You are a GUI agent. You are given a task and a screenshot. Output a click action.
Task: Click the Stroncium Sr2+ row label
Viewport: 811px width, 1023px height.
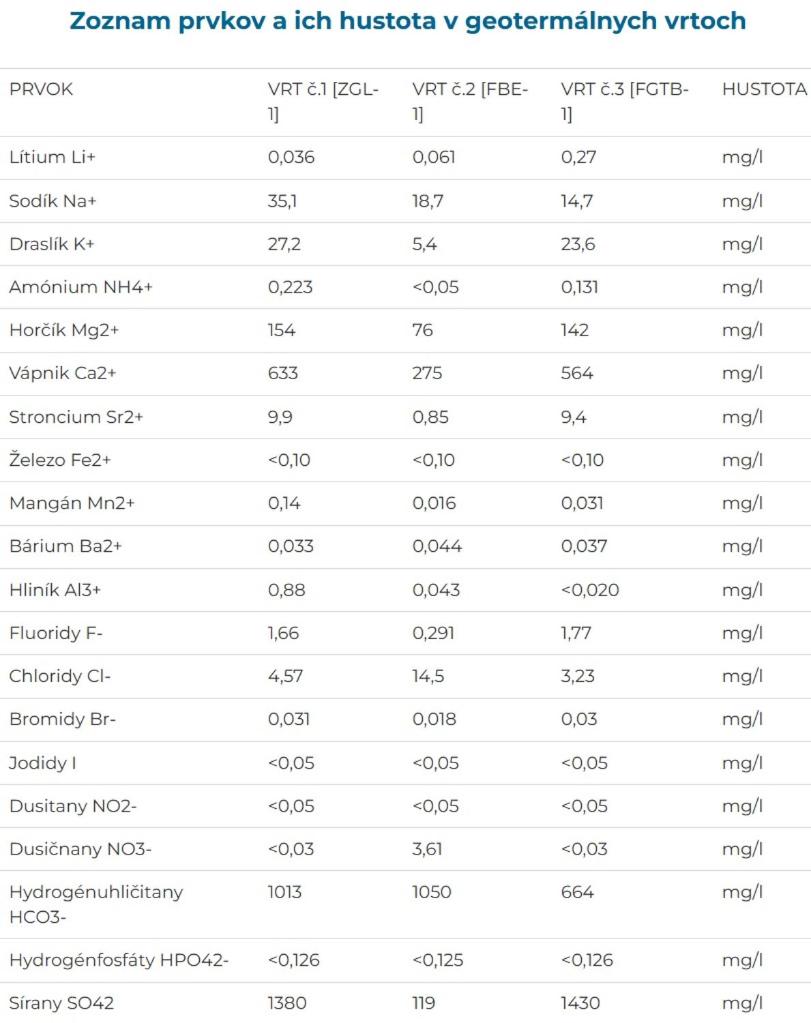(76, 417)
